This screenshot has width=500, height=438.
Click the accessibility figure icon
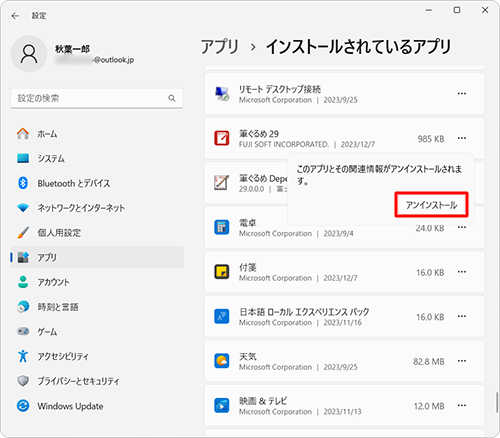23,356
